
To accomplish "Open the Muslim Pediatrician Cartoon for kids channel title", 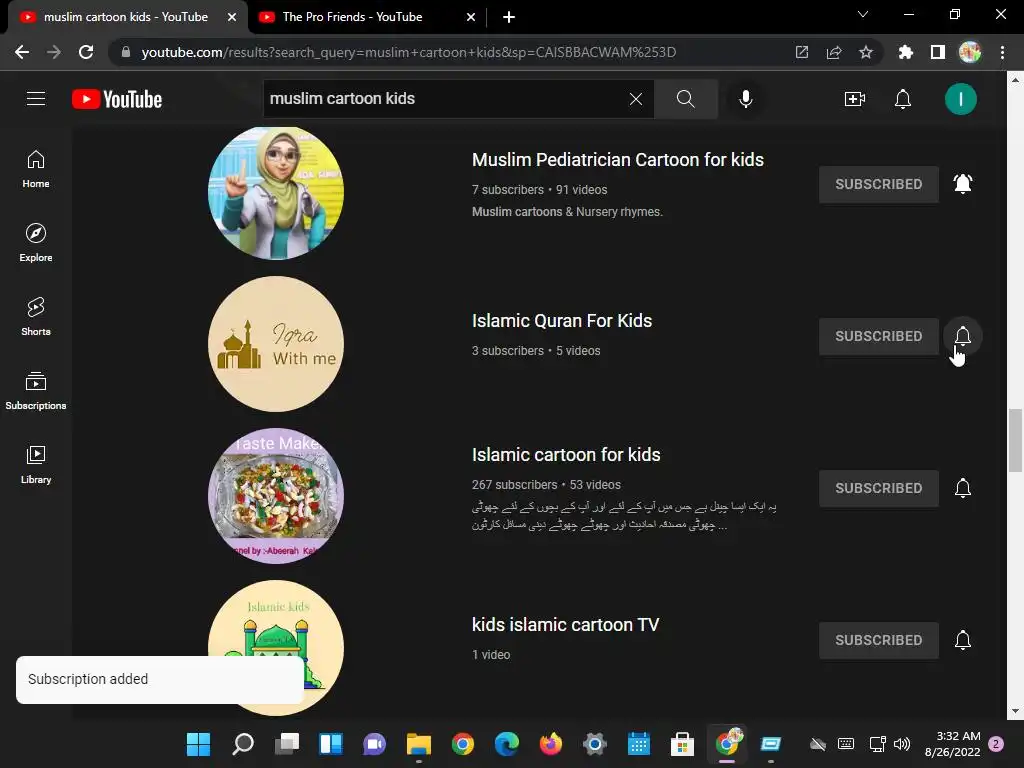I will pos(618,160).
